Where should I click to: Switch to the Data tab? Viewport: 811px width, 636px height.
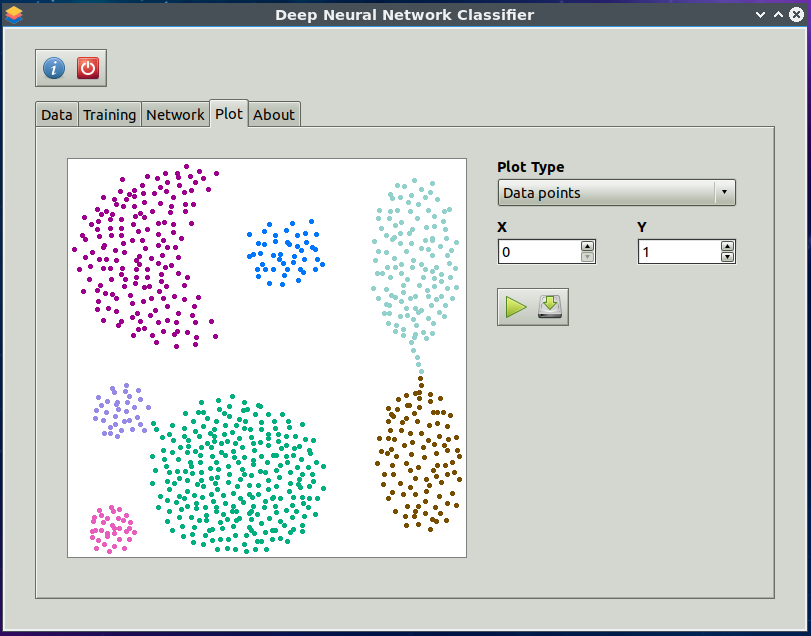[x=57, y=115]
